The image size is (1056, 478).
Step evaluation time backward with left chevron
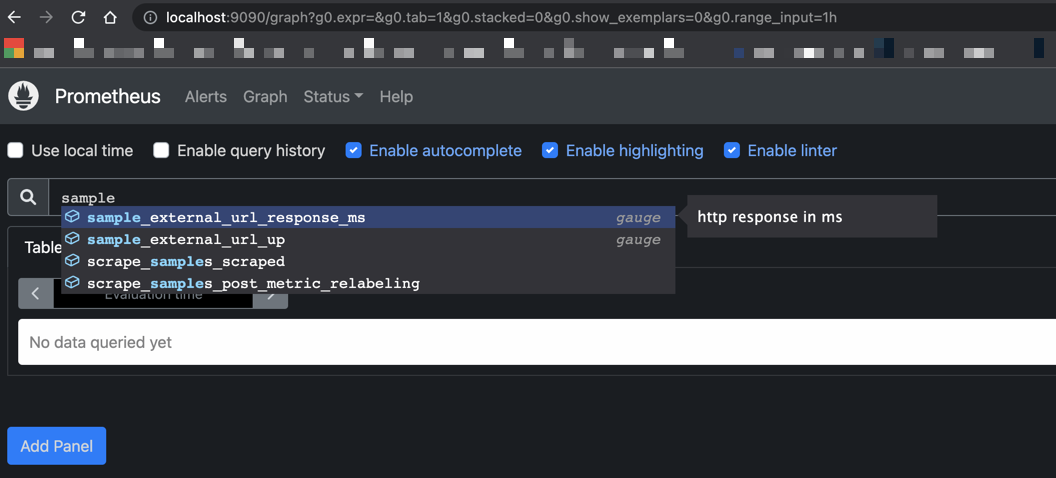36,294
